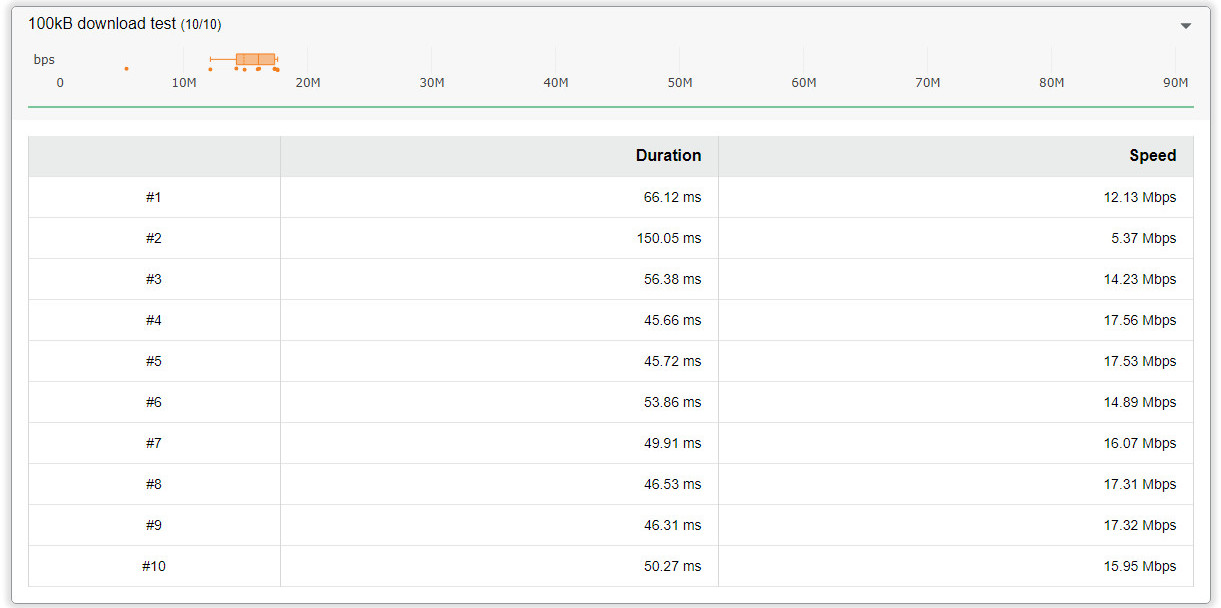This screenshot has height=608, width=1221.
Task: Click duration value 46.53 ms
Action: tap(672, 484)
